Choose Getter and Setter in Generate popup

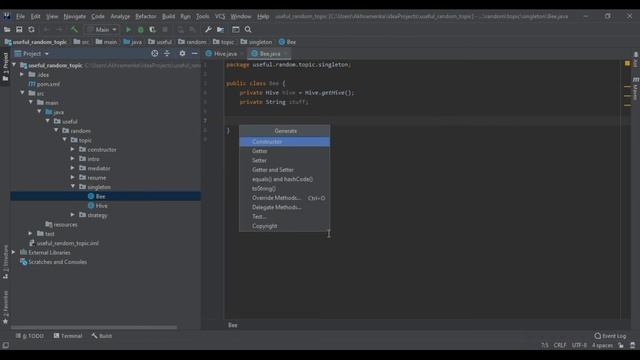coord(284,170)
